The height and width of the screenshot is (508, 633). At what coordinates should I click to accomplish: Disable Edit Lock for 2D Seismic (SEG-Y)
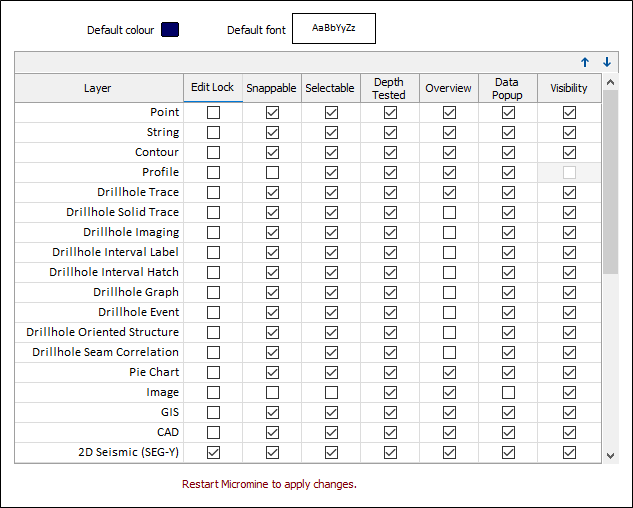tap(213, 452)
